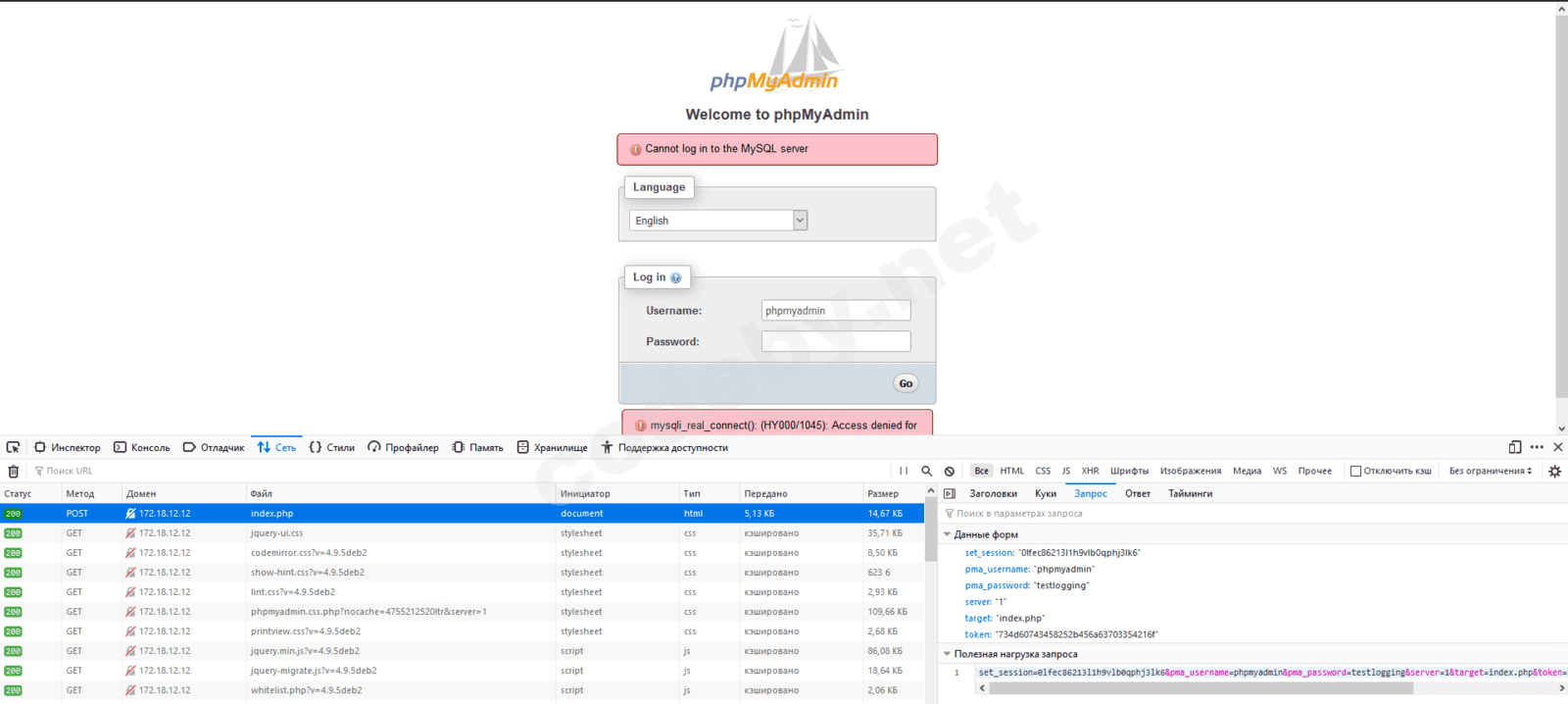This screenshot has height=704, width=1568.
Task: Sort by Статус column header
Action: click(30, 493)
